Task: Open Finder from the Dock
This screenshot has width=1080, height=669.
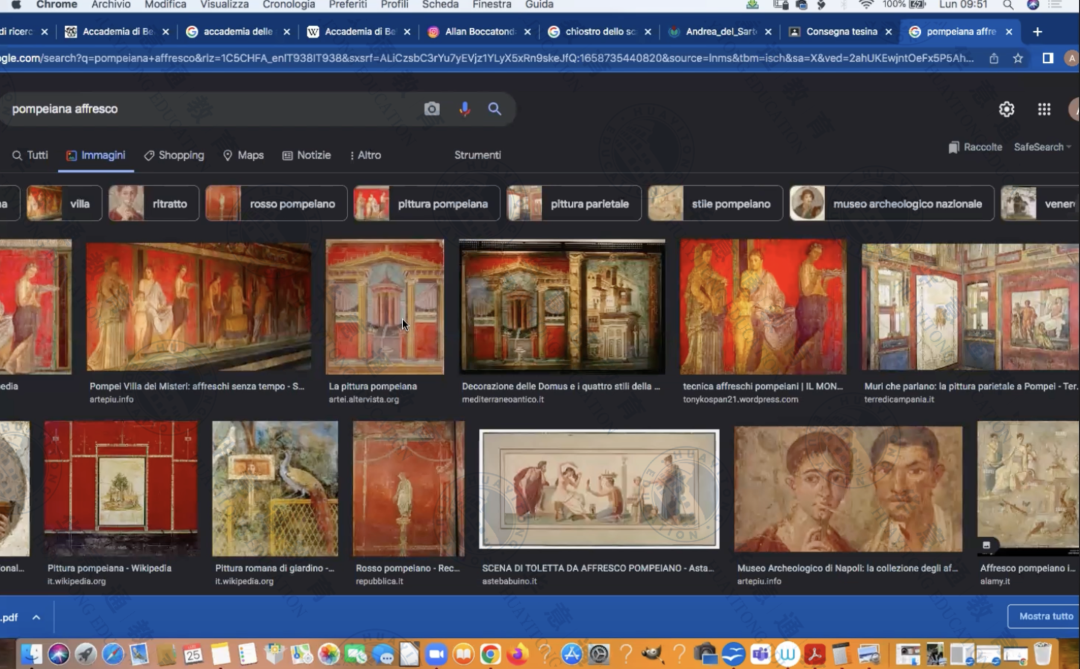Action: tap(32, 653)
